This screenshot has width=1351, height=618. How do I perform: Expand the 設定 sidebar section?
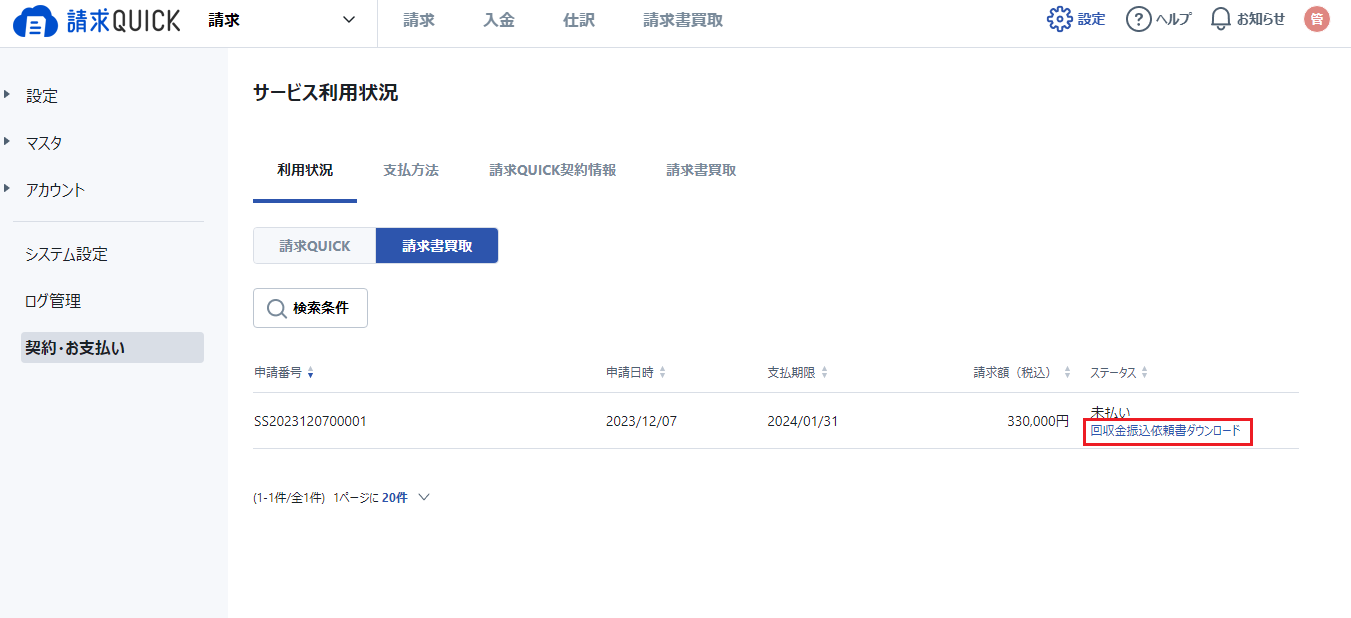pyautogui.click(x=42, y=96)
